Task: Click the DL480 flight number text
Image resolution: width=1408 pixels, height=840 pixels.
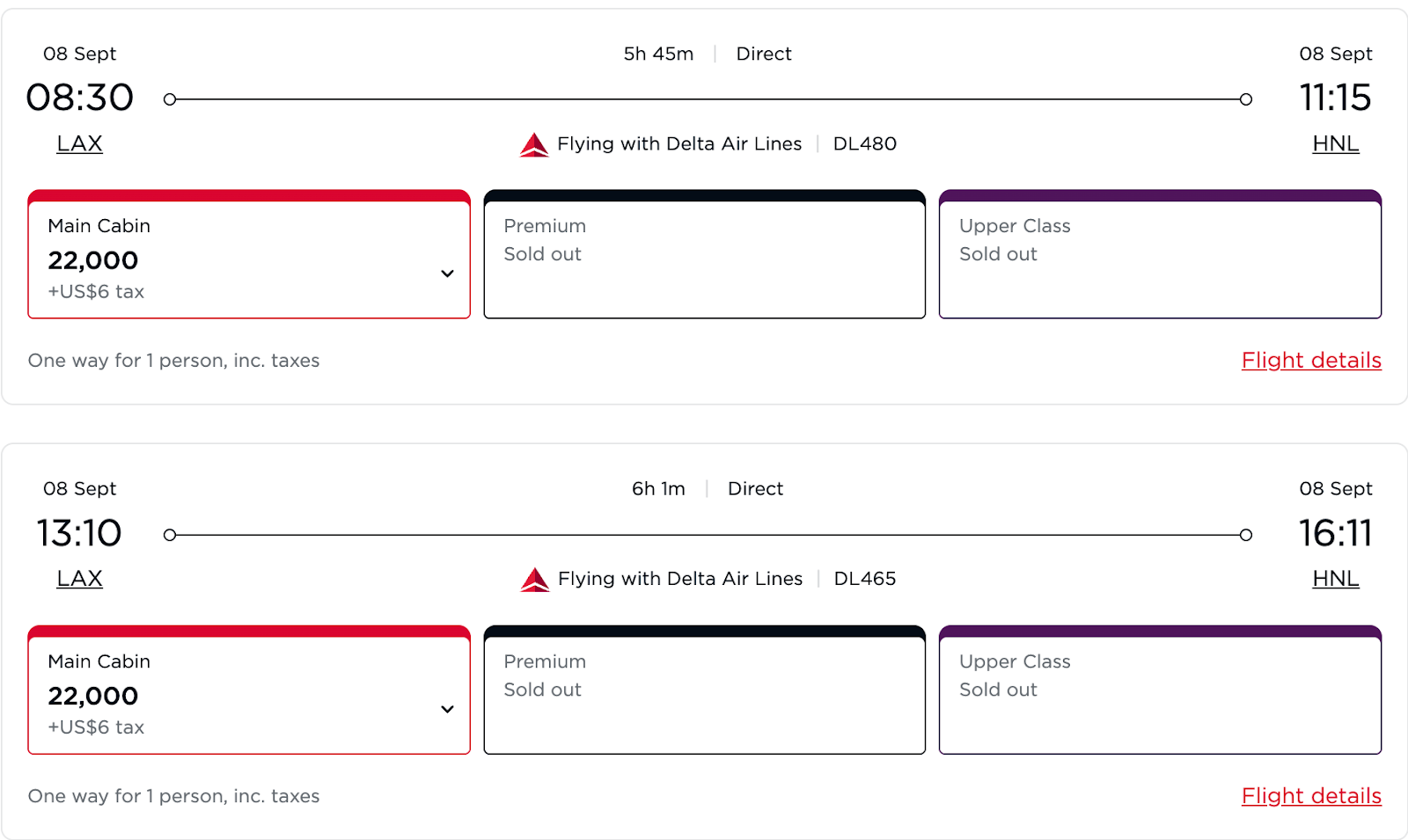Action: pos(865,143)
